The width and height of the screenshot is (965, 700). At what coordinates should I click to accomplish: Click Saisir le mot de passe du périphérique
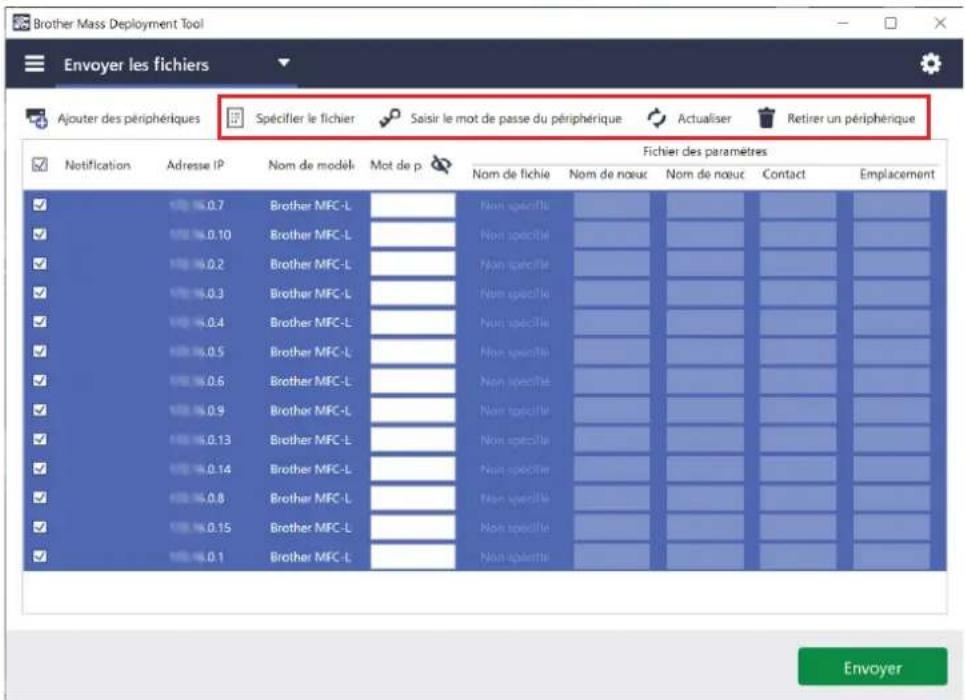coord(516,118)
